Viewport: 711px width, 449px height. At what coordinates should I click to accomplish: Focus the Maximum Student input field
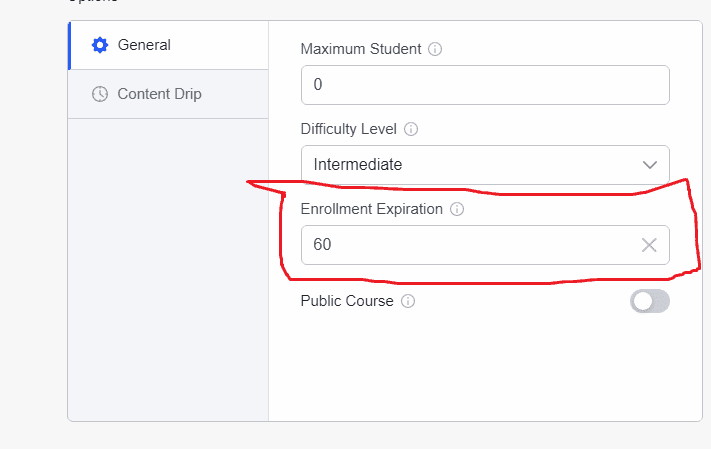point(485,85)
